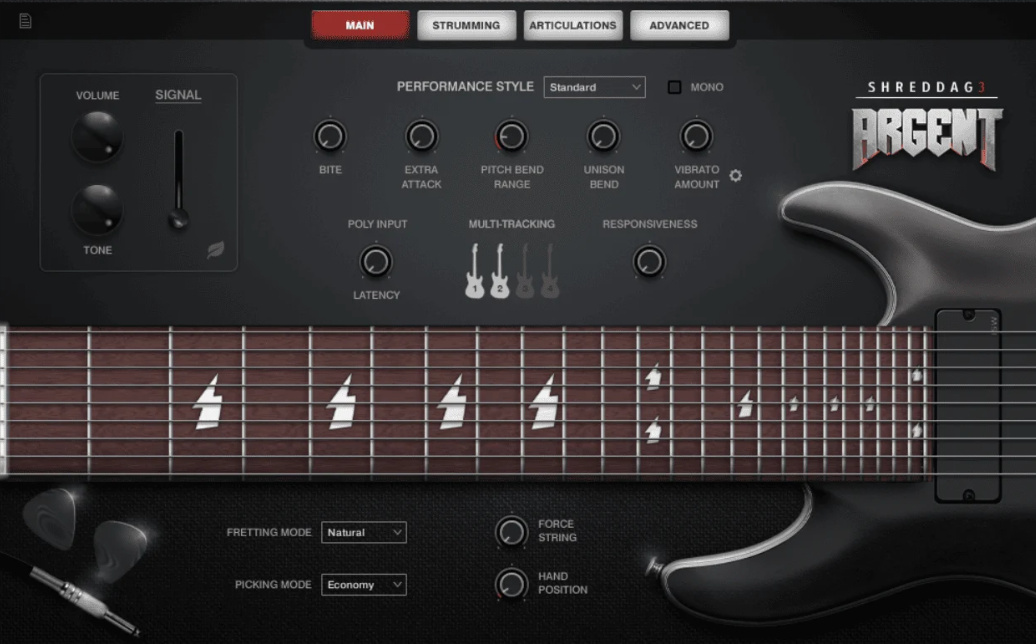Expand the Picking Mode dropdown
This screenshot has width=1036, height=644.
pyautogui.click(x=364, y=585)
